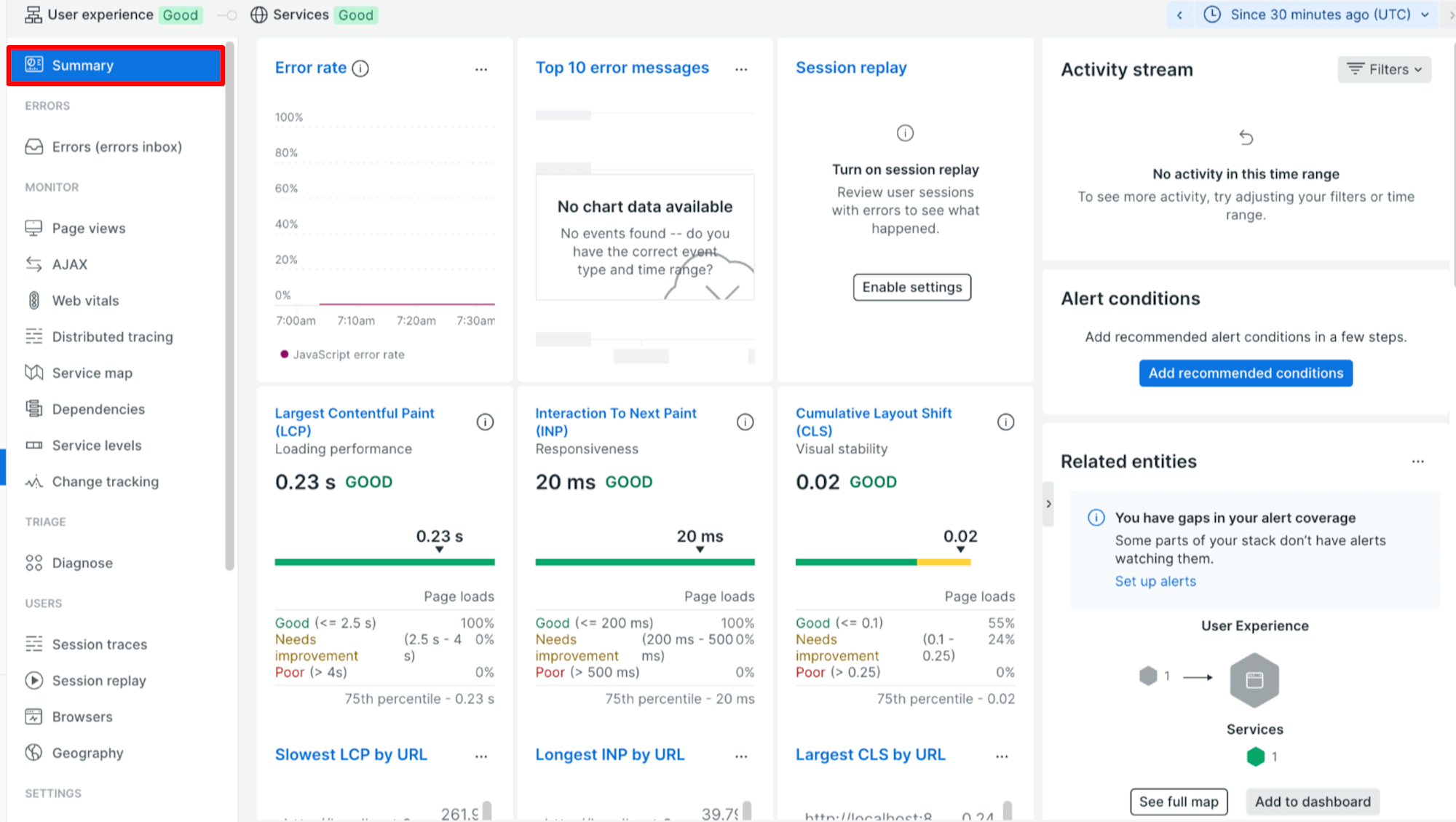Viewport: 1456px width, 822px height.
Task: Open Largest Contentful Paint (LCP) title
Action: 355,422
